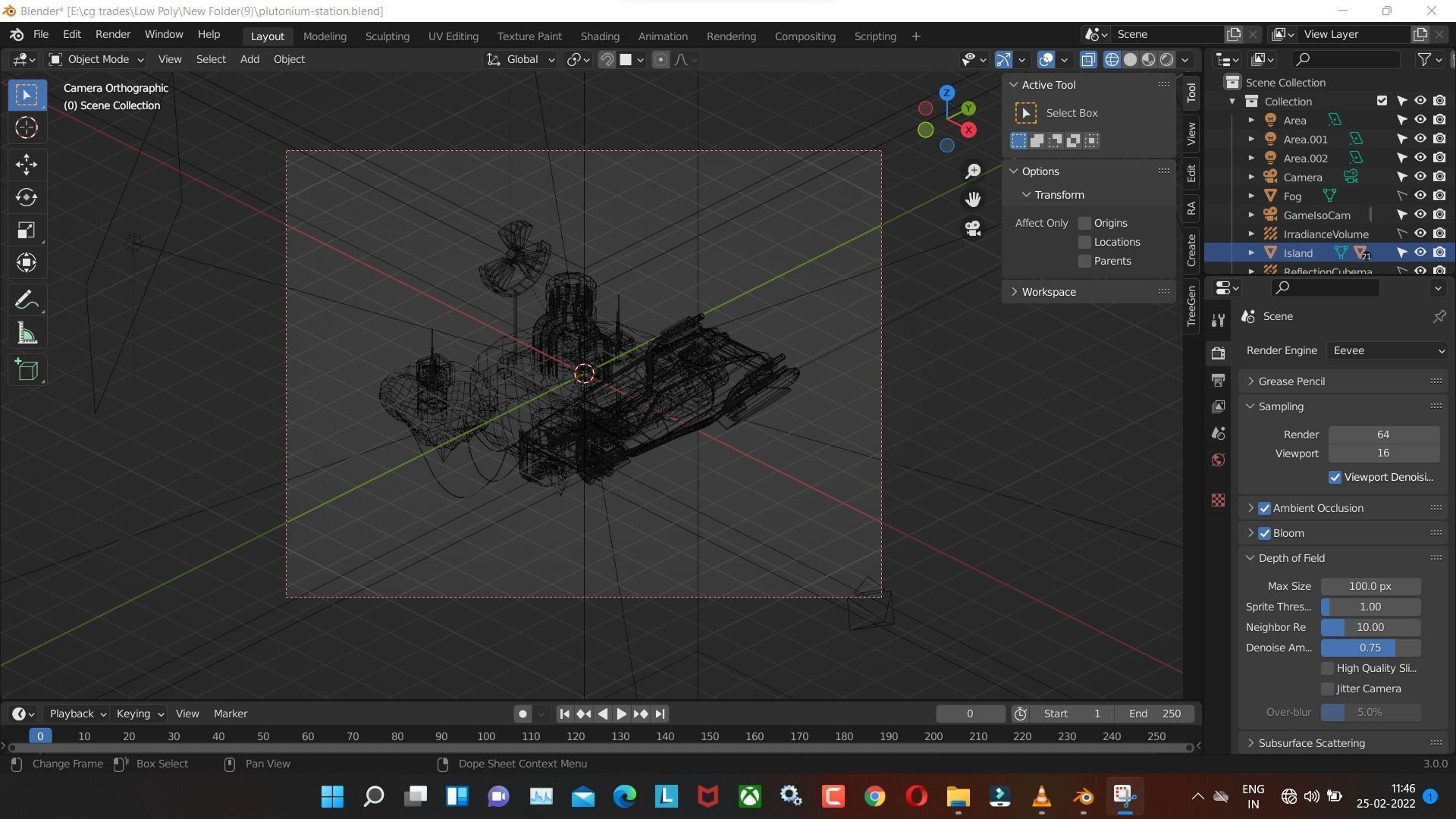Activate the Annotate tool
Viewport: 1456px width, 819px height.
tap(27, 300)
